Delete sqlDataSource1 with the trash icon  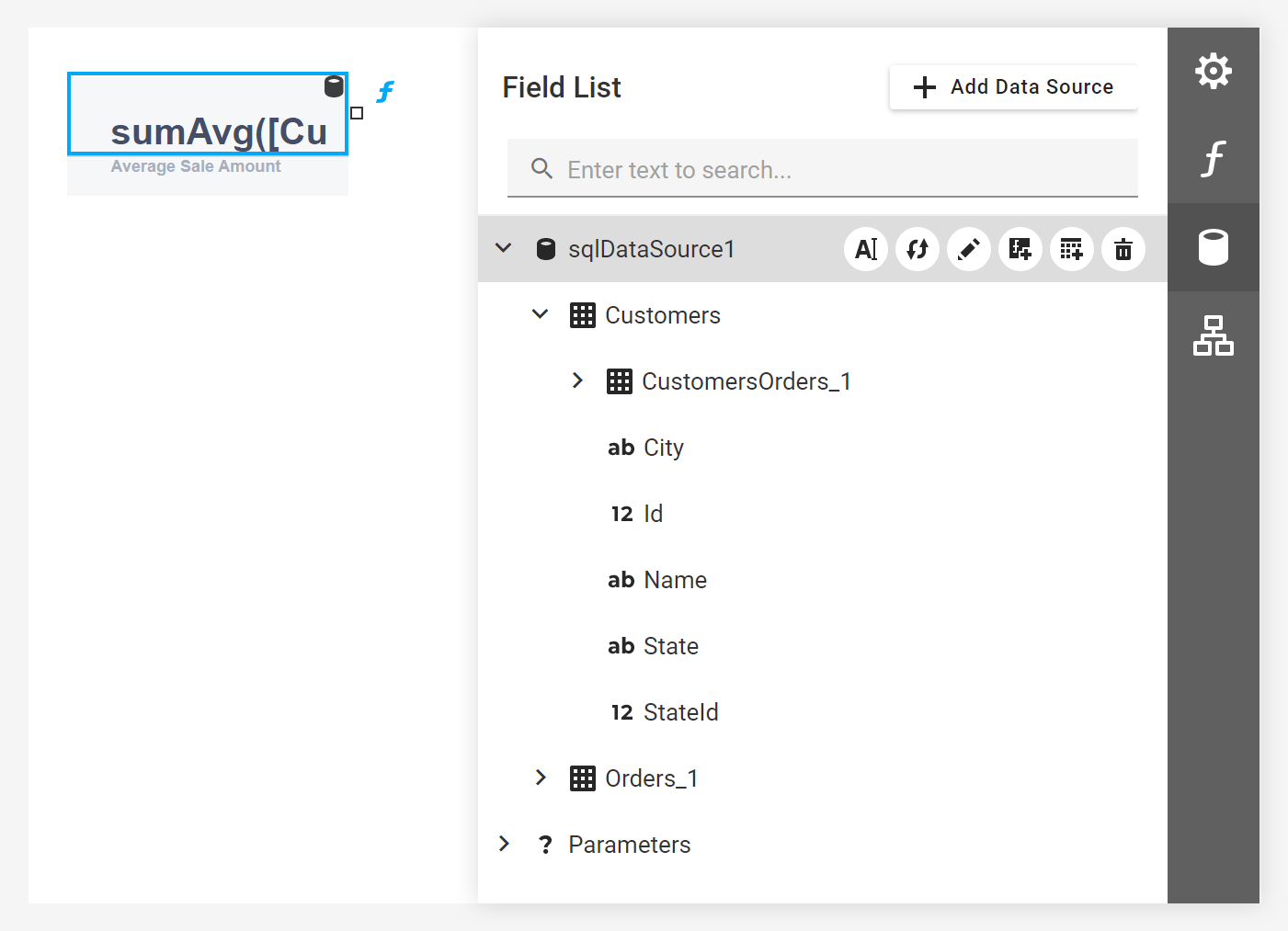pos(1123,249)
